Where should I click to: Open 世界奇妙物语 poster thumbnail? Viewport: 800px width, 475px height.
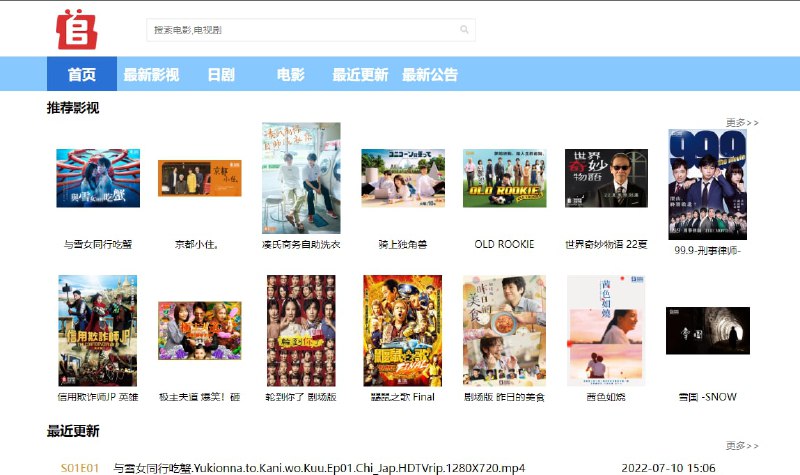606,178
